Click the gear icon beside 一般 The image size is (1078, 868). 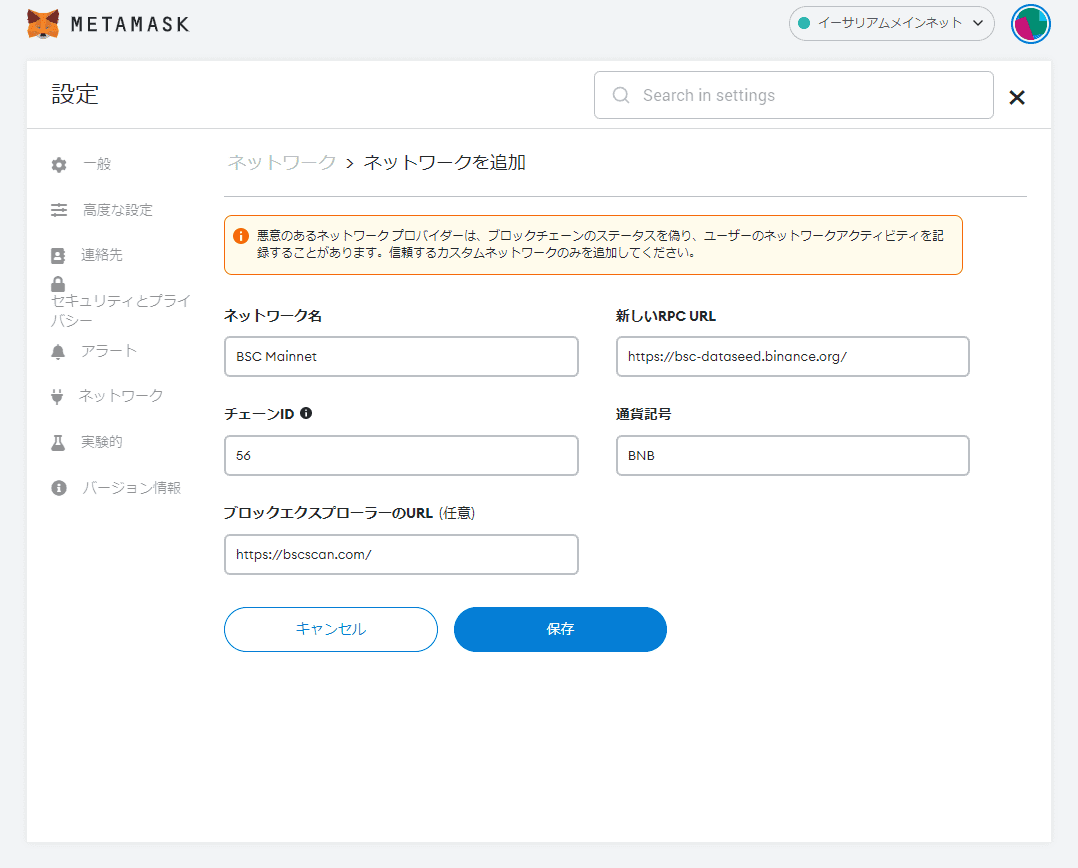pos(59,165)
